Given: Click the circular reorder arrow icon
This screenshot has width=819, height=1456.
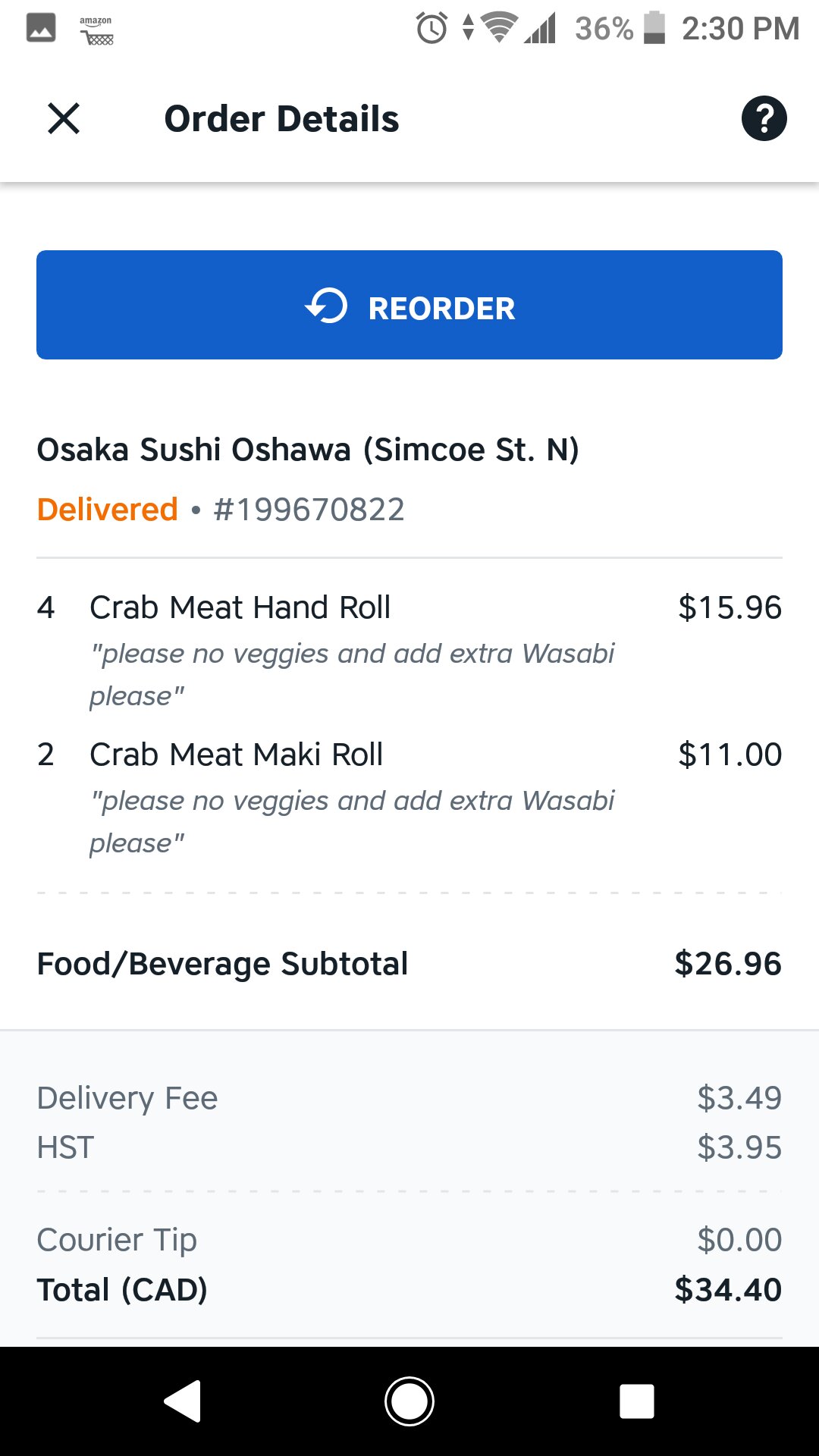Looking at the screenshot, I should pos(327,306).
